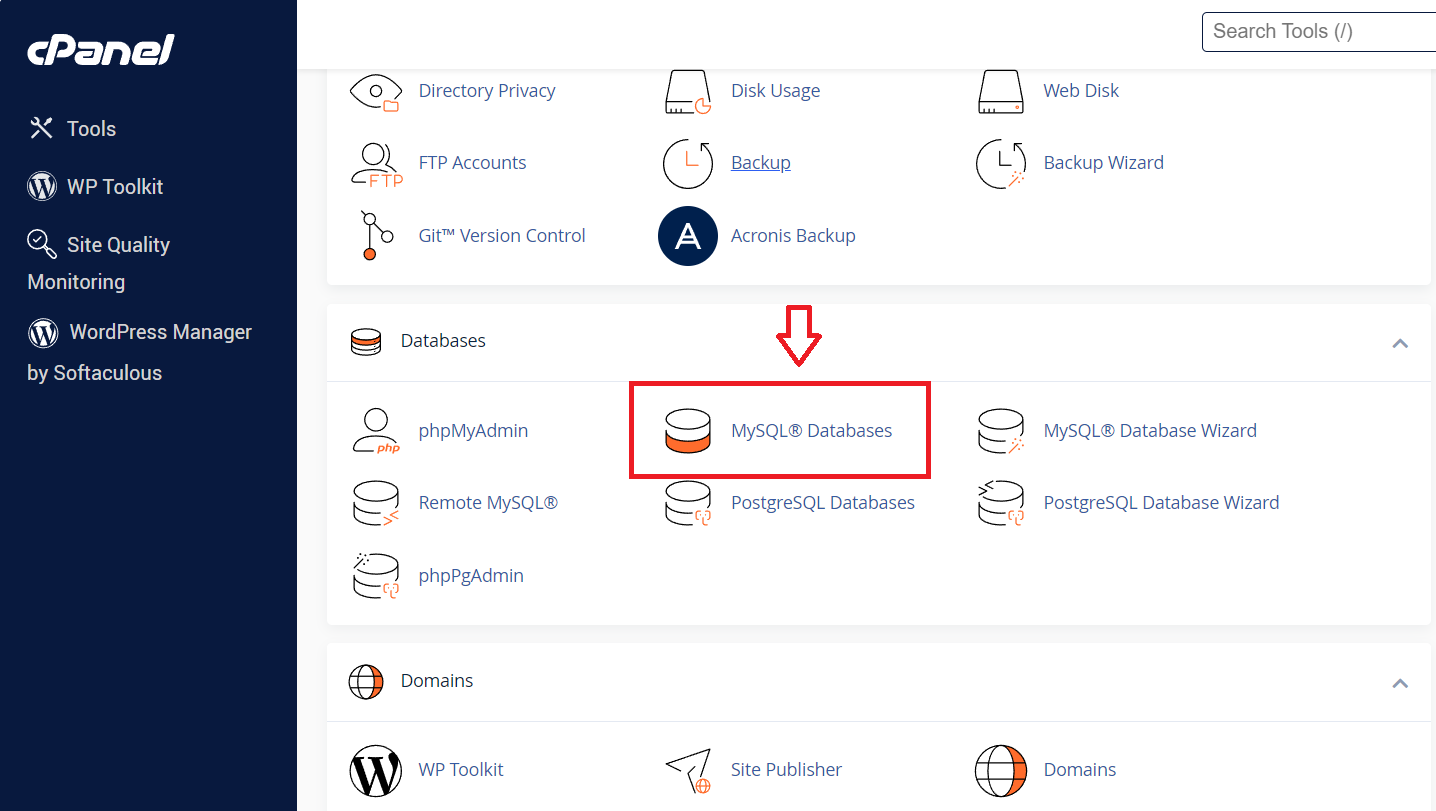1436x811 pixels.
Task: Collapse the Databases section chevron
Action: pyautogui.click(x=1400, y=343)
